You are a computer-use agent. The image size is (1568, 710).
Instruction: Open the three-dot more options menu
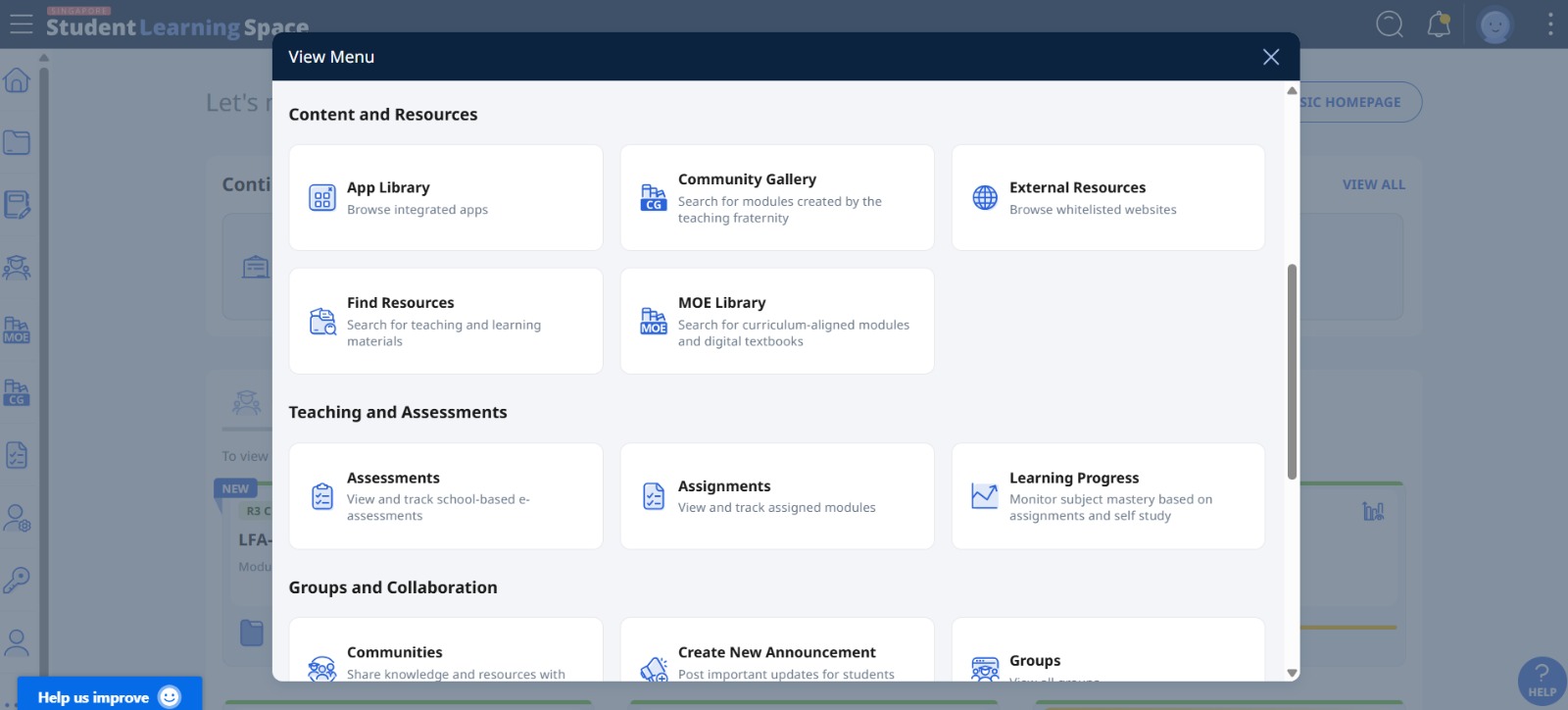(1550, 25)
